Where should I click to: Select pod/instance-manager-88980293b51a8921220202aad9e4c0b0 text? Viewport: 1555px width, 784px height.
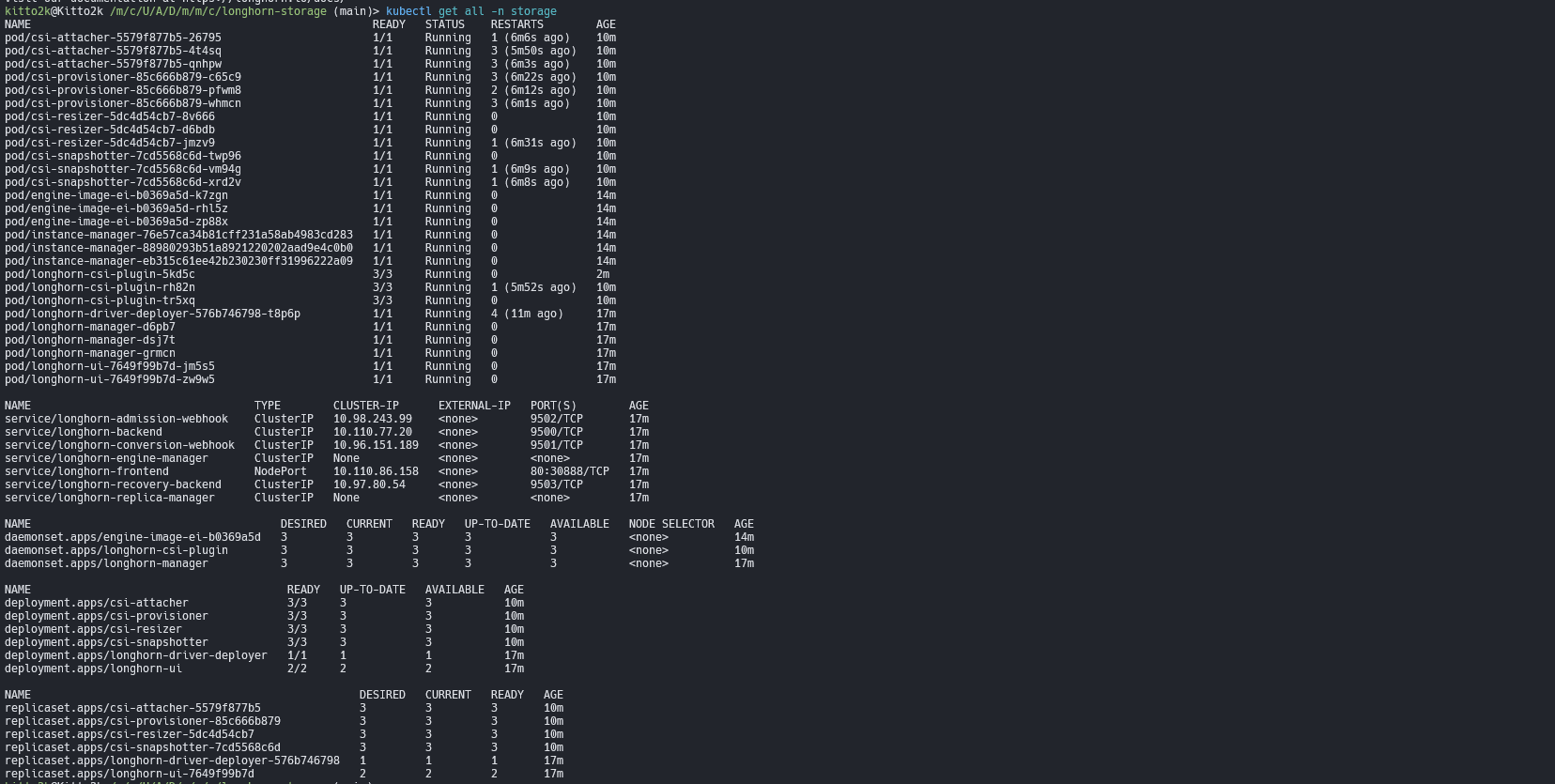(x=178, y=248)
